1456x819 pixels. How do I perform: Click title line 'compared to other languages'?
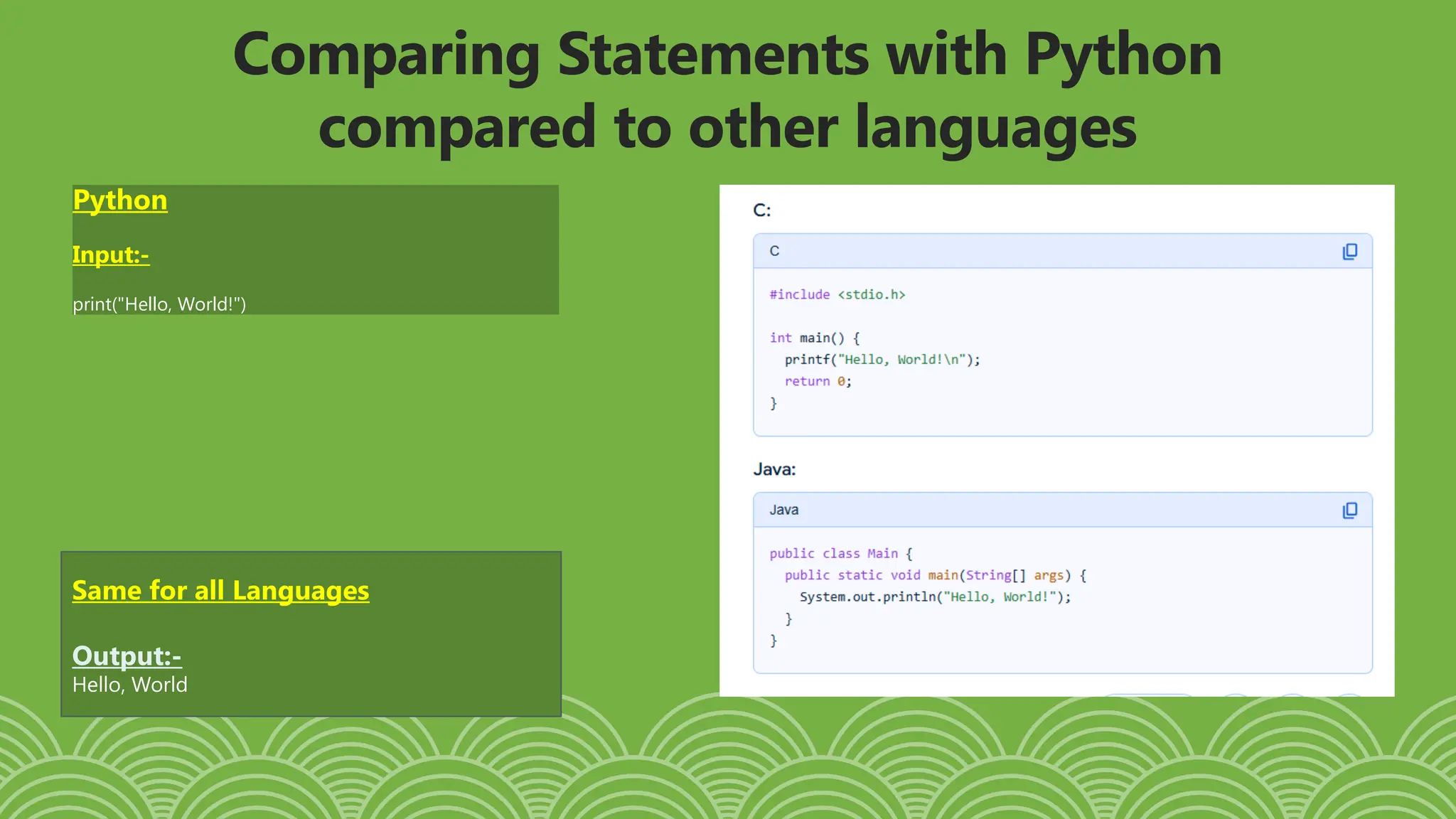727,128
